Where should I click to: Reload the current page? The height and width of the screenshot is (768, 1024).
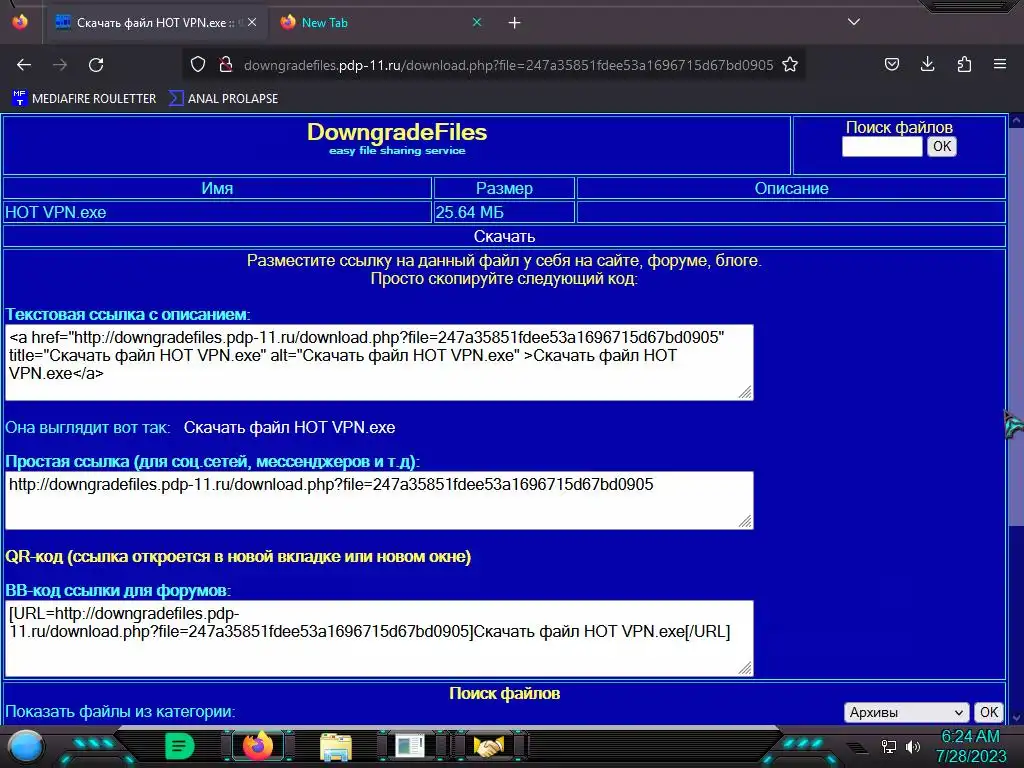[x=96, y=65]
